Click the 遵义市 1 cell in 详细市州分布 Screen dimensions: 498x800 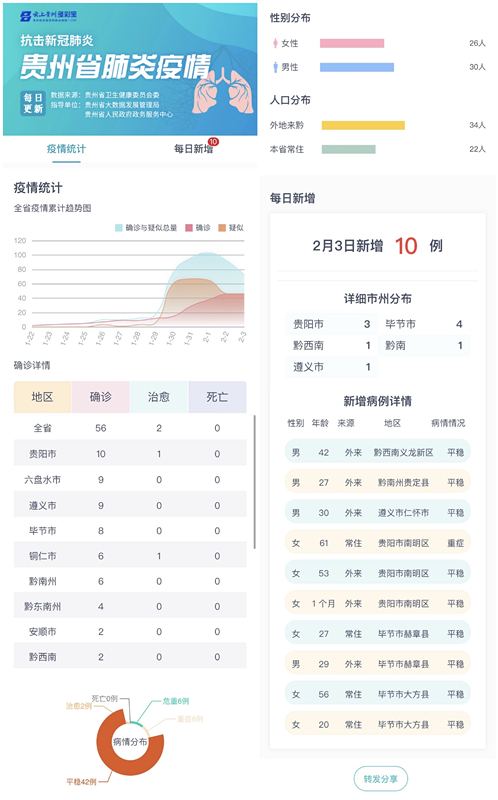pyautogui.click(x=332, y=367)
